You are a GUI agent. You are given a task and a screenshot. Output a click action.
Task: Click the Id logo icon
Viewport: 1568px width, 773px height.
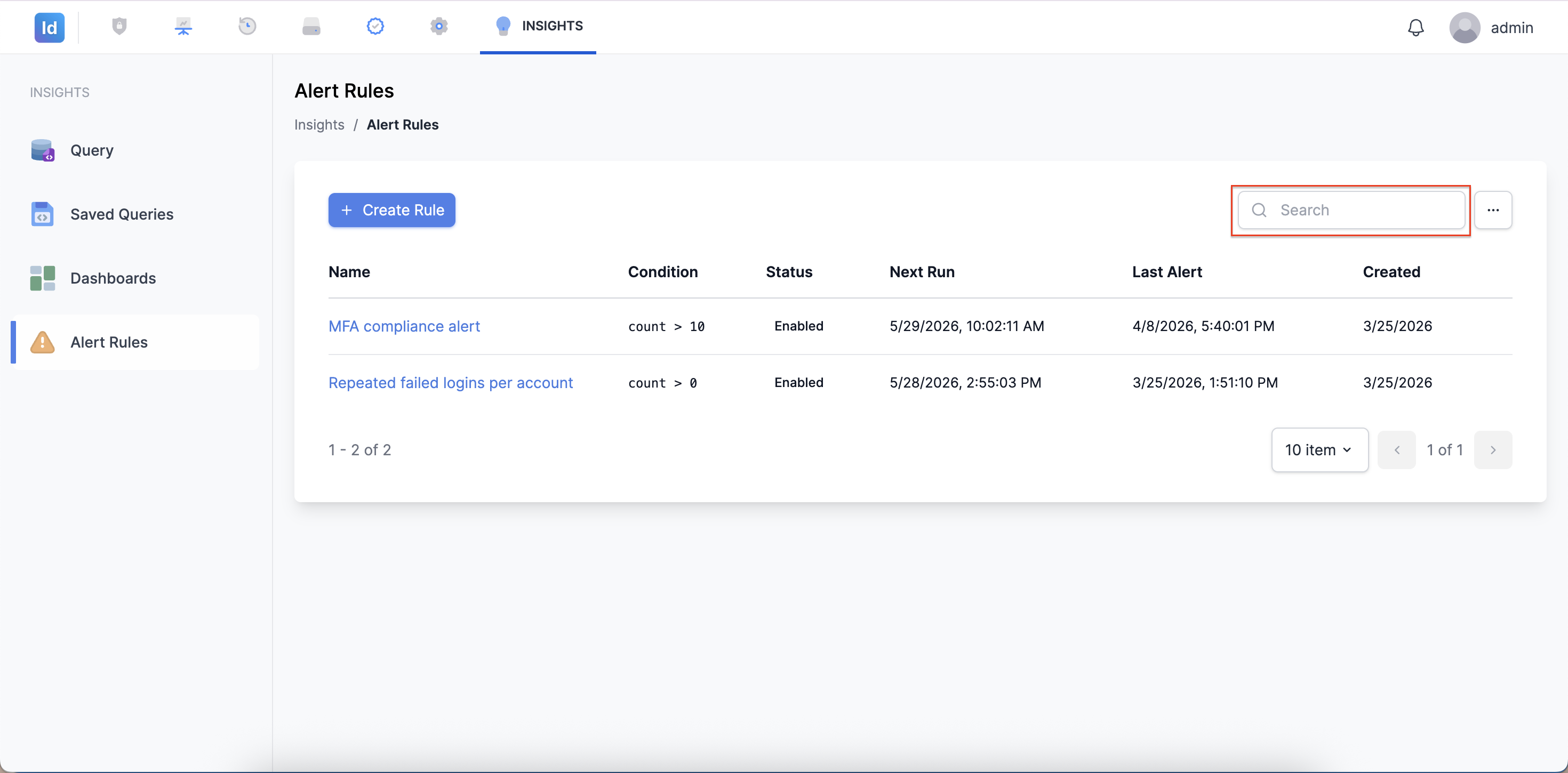(49, 27)
